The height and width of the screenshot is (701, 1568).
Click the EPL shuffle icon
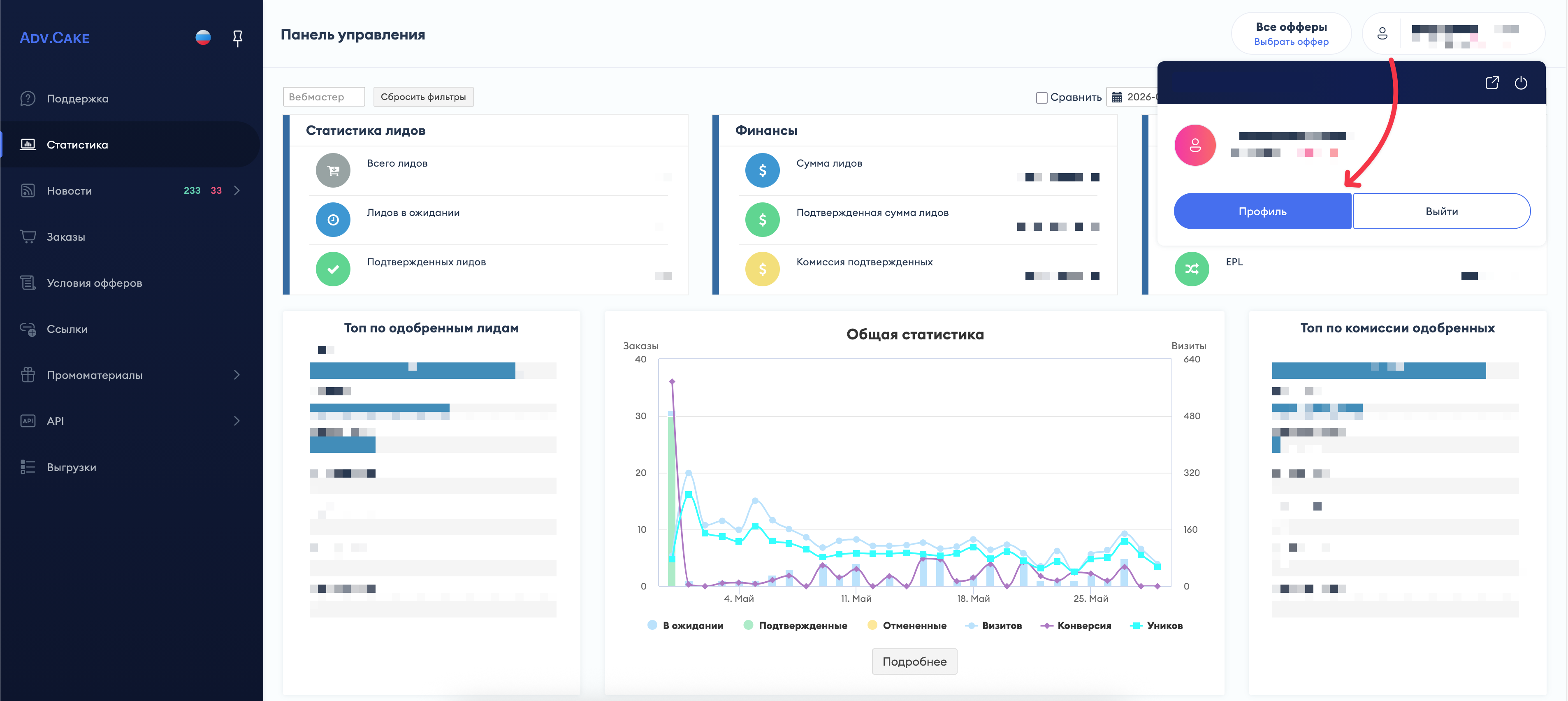[1192, 269]
